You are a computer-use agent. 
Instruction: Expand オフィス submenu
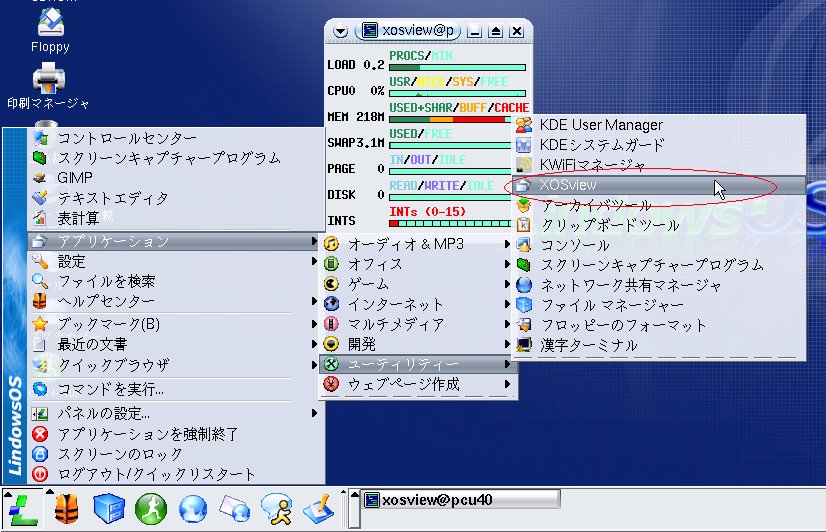click(x=418, y=264)
